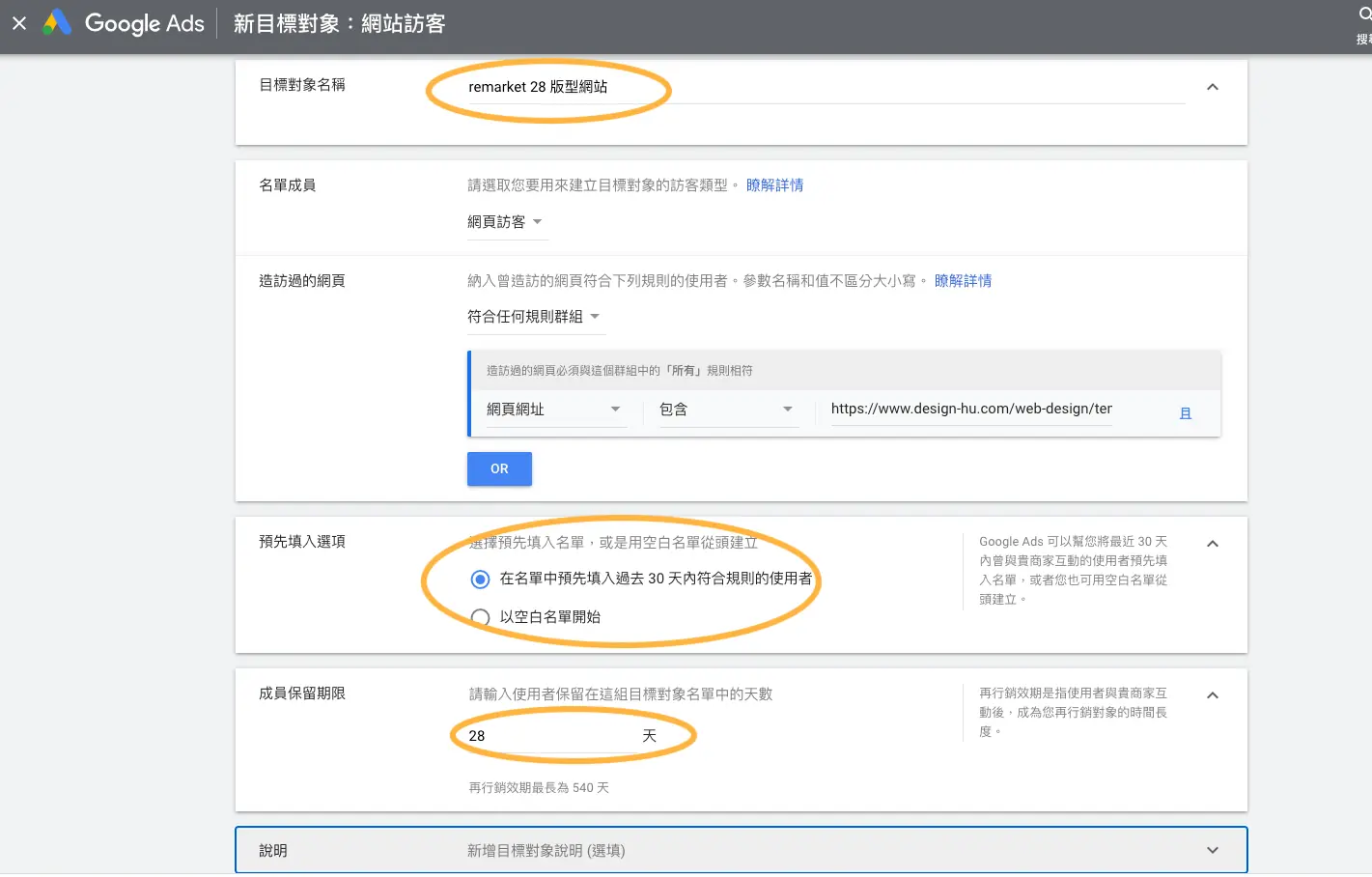Open the 網頁訪客 visitor type dropdown
This screenshot has height=877, width=1372.
(506, 222)
